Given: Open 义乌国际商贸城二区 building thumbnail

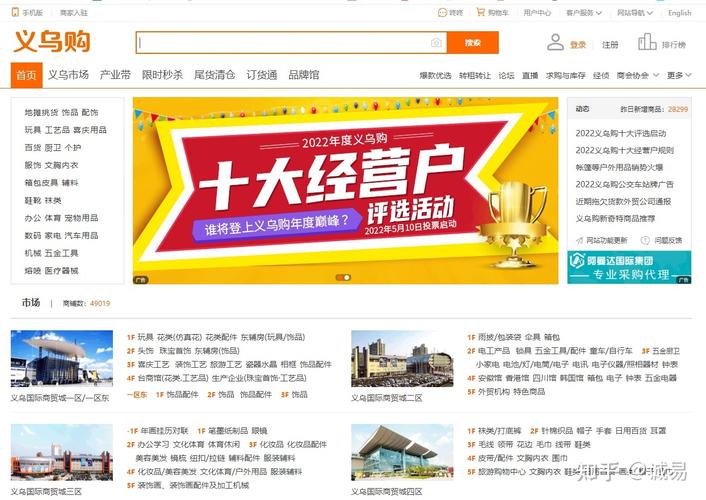Looking at the screenshot, I should coord(402,358).
